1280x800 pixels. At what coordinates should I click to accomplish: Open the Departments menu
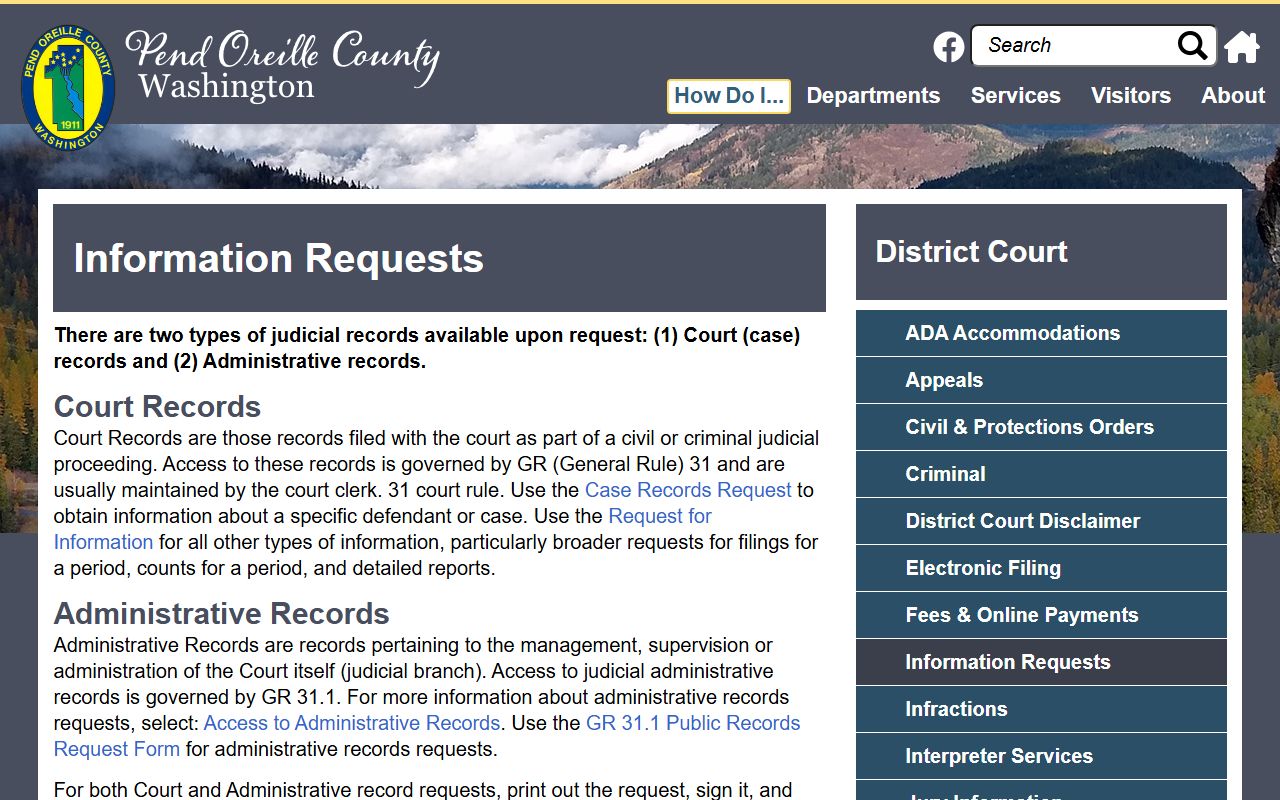[x=873, y=96]
